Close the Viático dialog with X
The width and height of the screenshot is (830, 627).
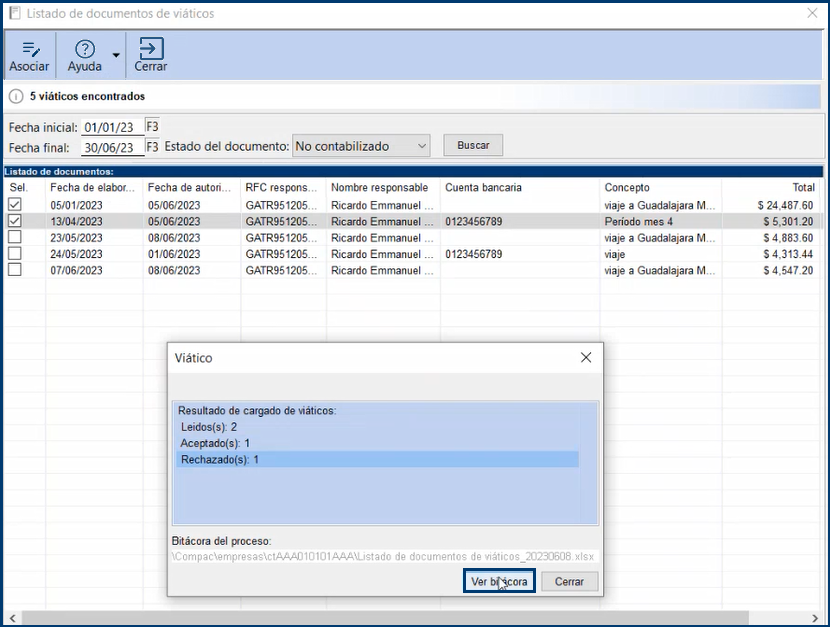click(586, 357)
